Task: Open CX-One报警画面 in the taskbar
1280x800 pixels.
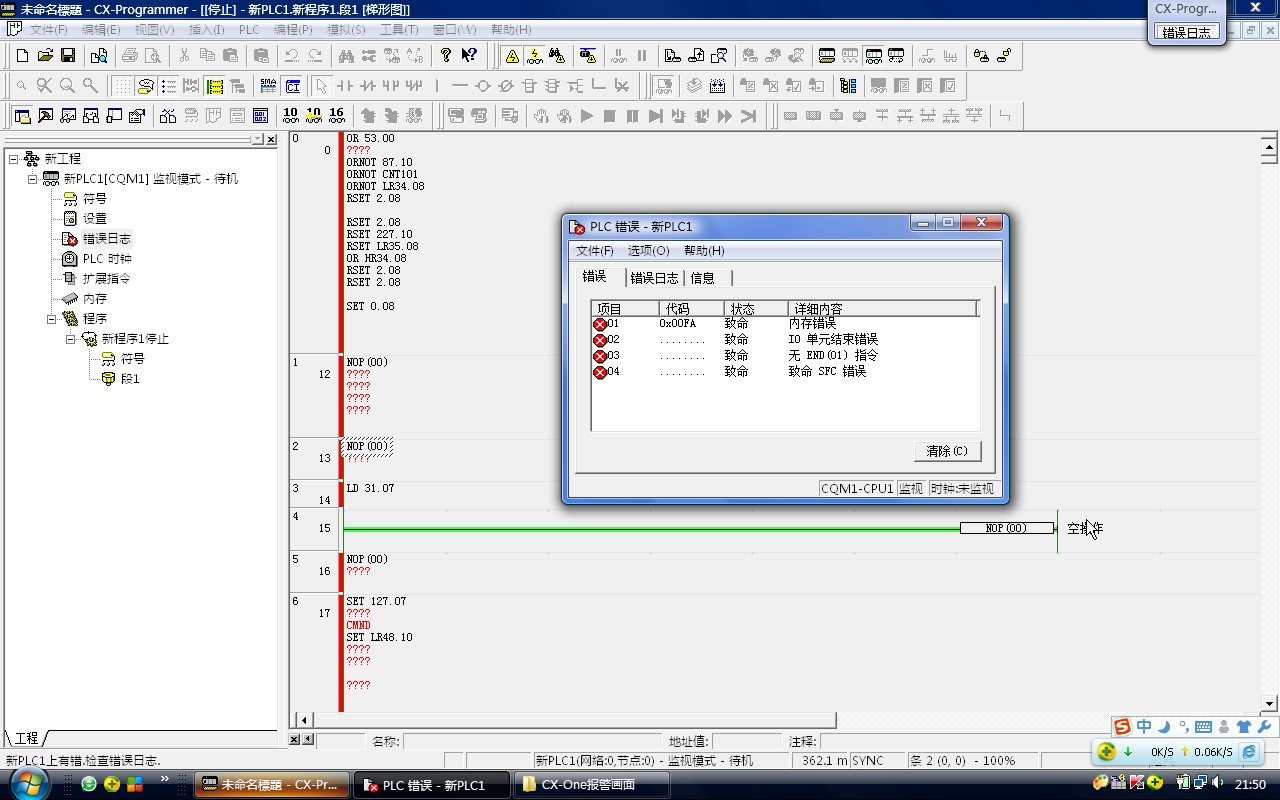Action: point(588,785)
